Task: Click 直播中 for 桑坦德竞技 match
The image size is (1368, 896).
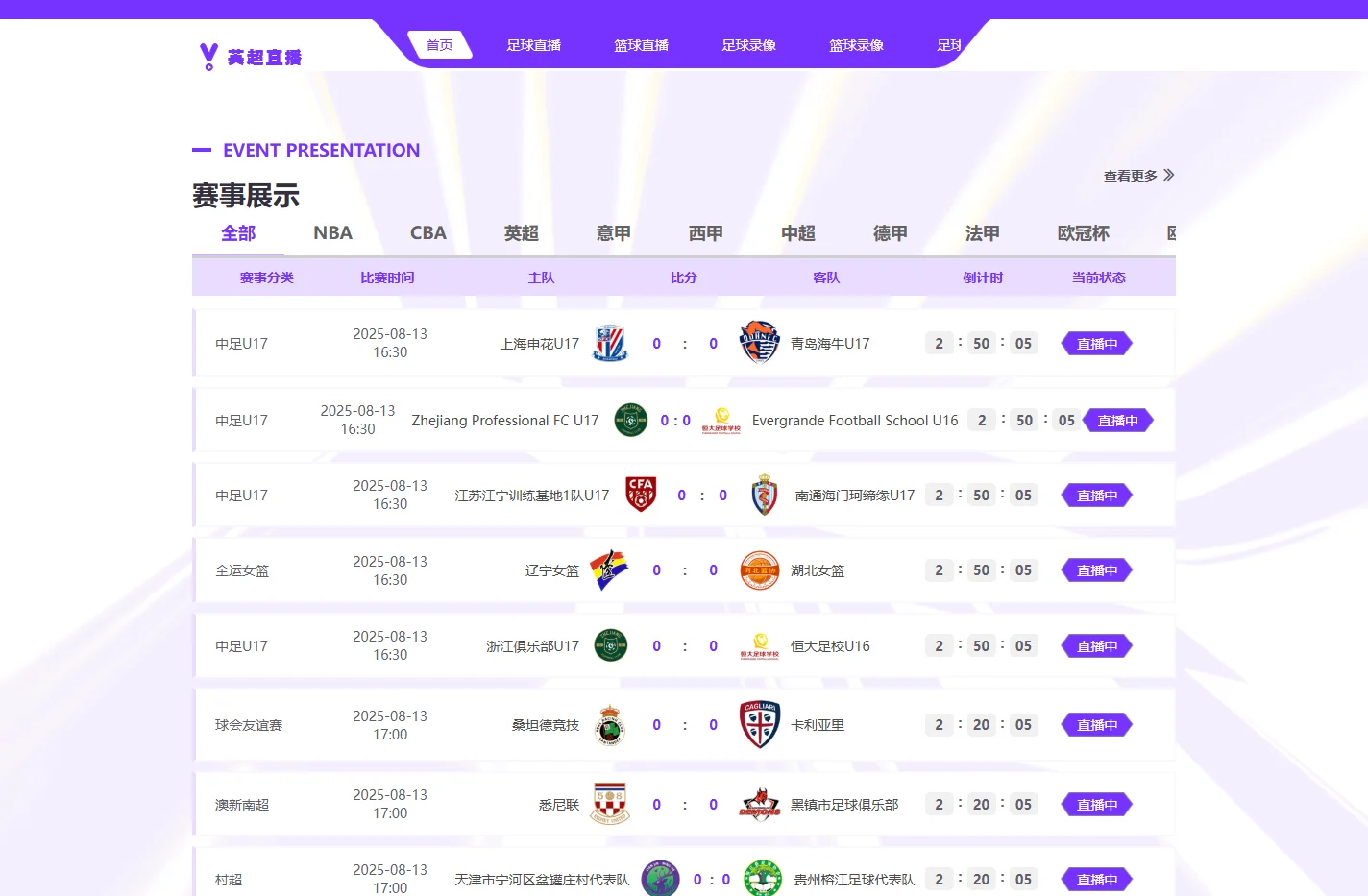Action: pyautogui.click(x=1097, y=725)
